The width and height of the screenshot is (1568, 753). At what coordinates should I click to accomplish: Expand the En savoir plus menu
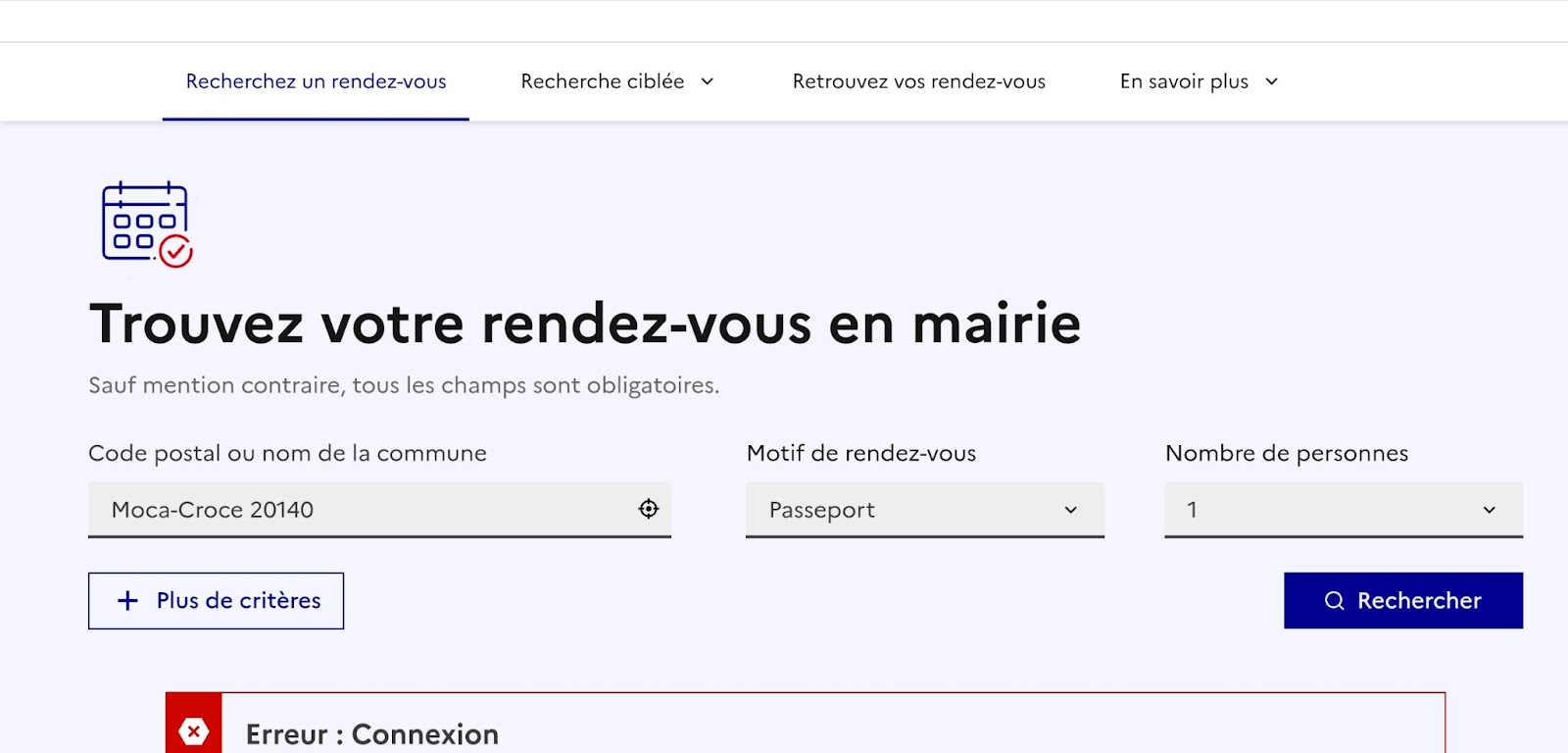pos(1200,81)
